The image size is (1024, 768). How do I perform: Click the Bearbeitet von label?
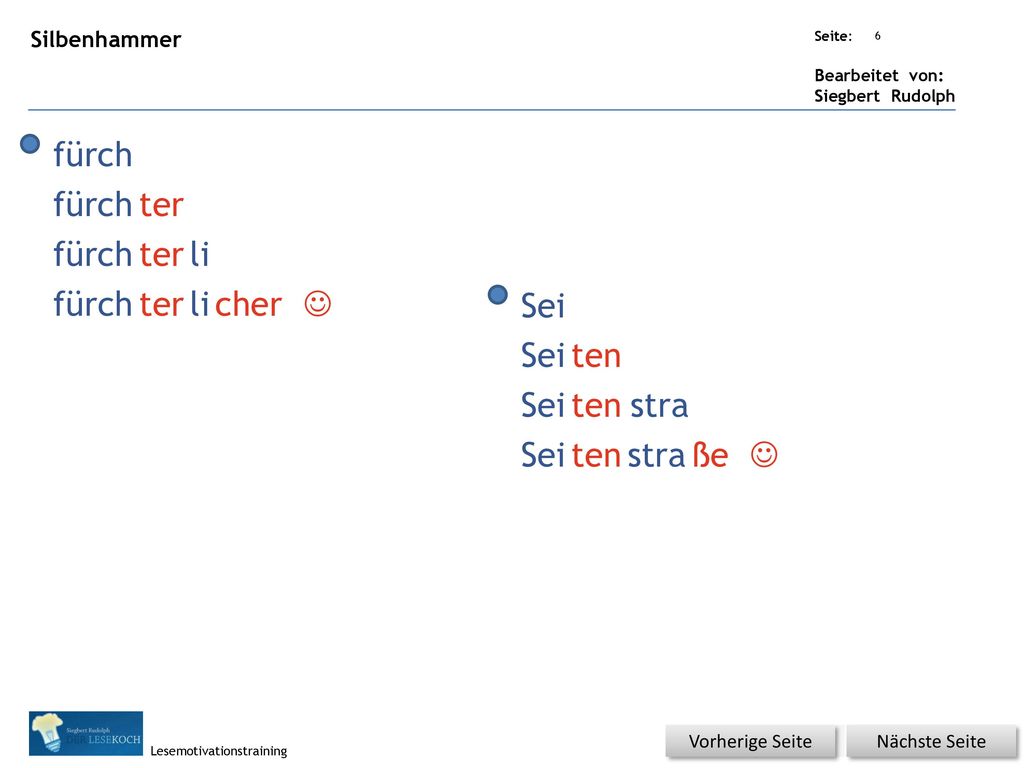(878, 75)
